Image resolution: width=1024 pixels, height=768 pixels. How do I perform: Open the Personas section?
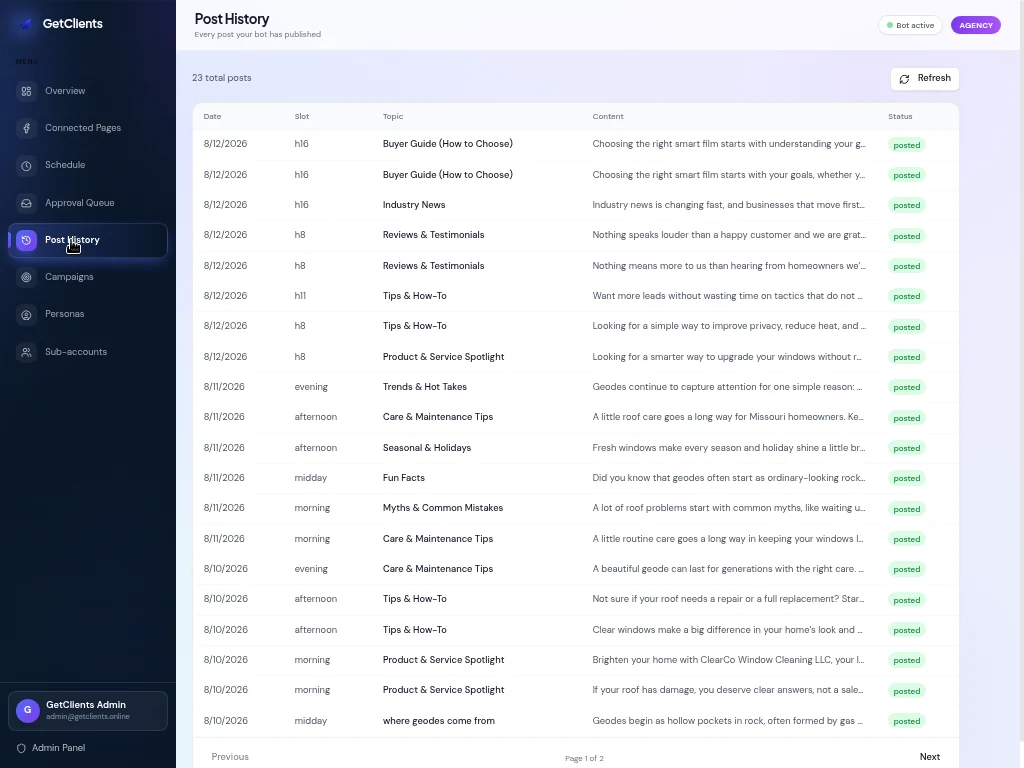click(x=88, y=314)
